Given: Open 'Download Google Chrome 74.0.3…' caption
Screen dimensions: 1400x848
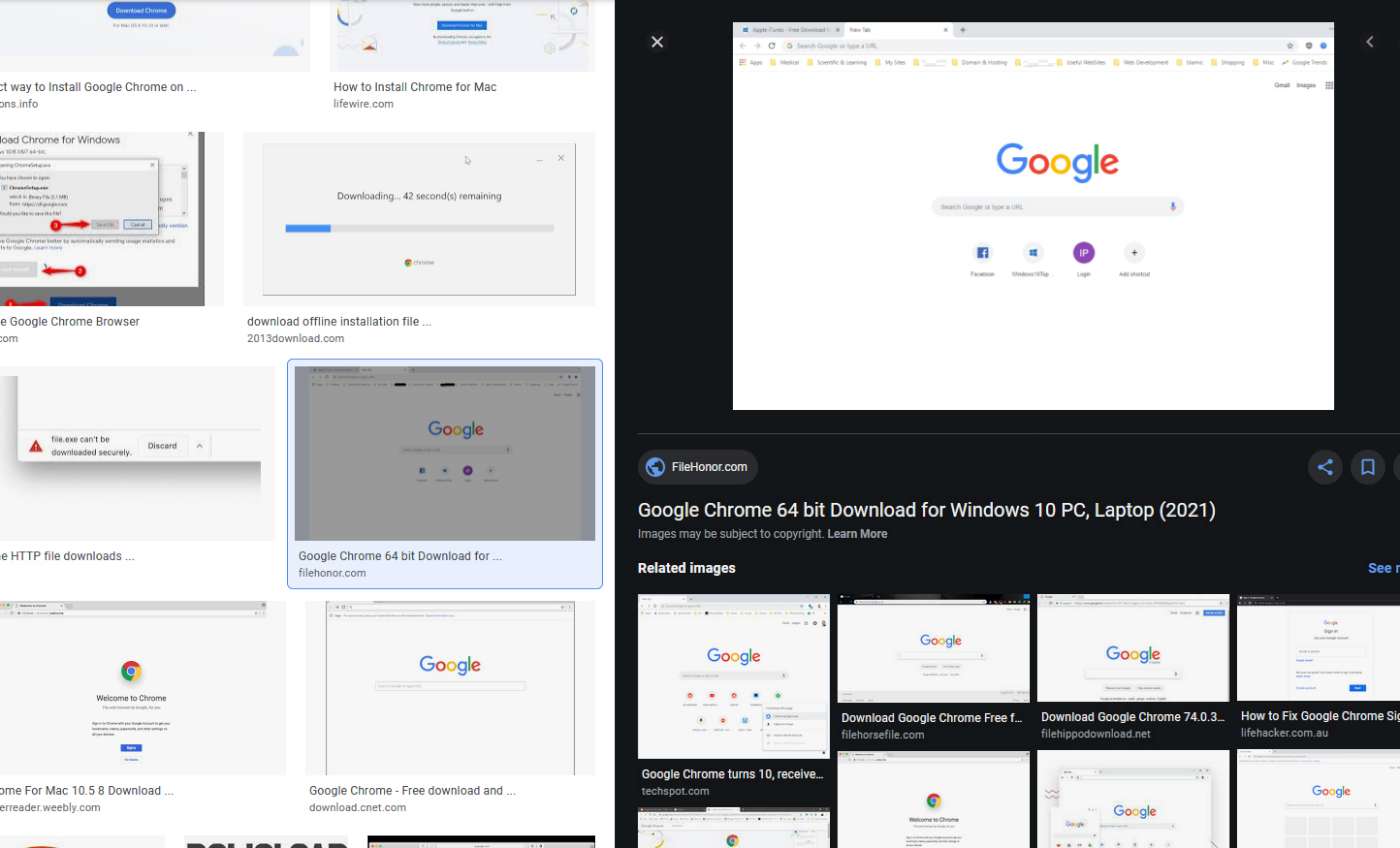Looking at the screenshot, I should (x=1132, y=717).
